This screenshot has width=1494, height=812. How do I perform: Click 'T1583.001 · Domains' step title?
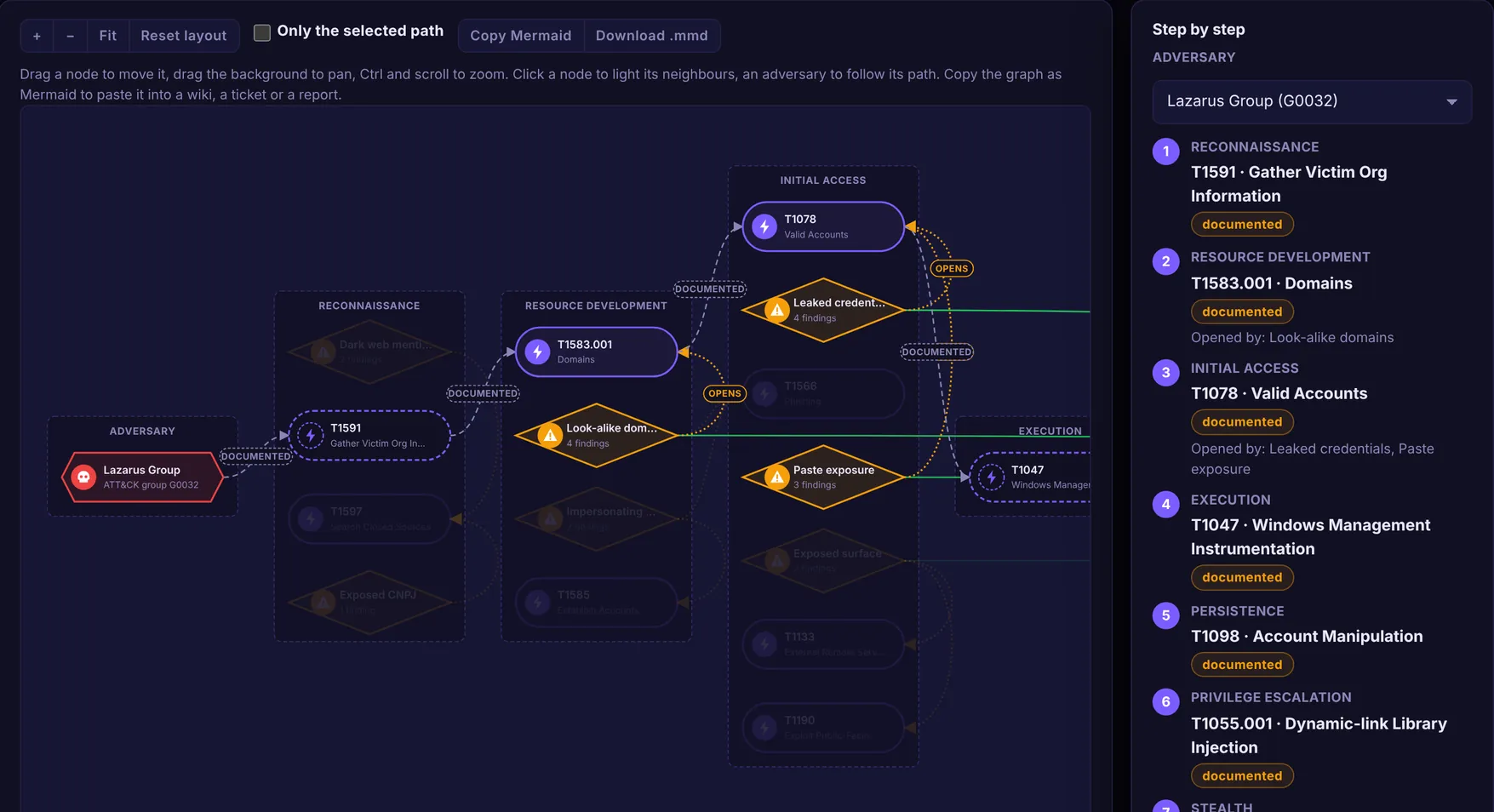coord(1272,283)
